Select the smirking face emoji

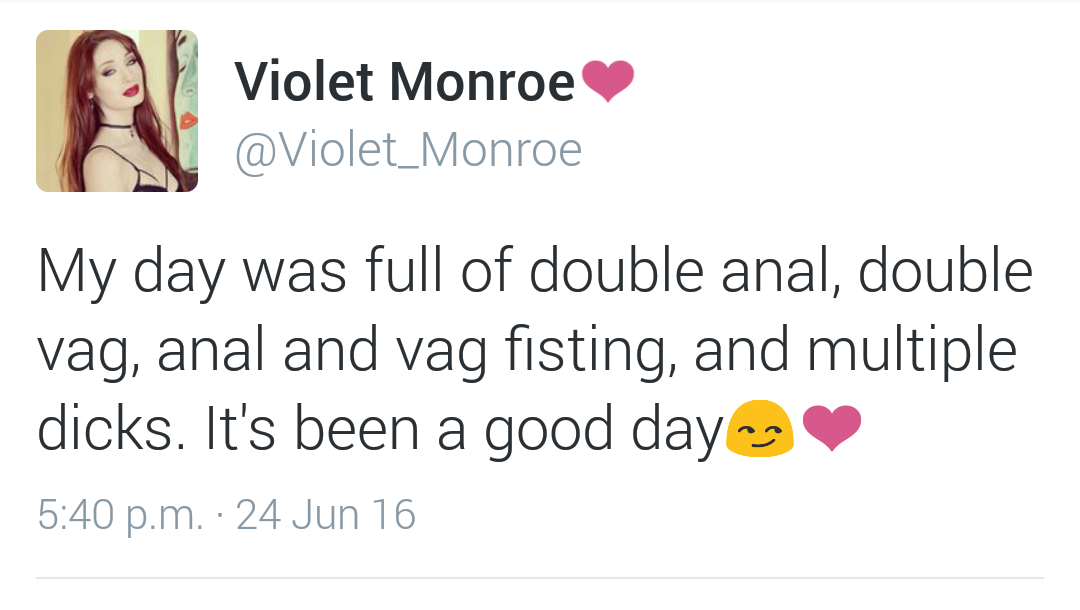(x=760, y=429)
